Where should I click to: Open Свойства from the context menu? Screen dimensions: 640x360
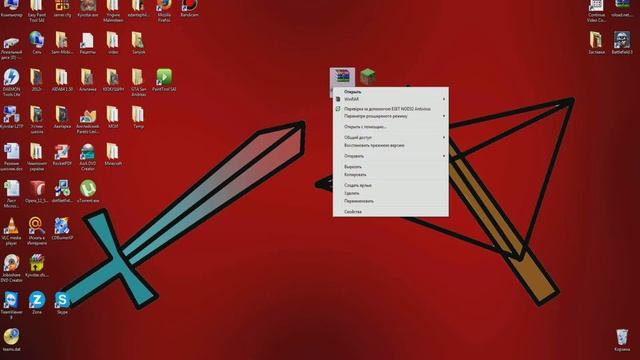pyautogui.click(x=353, y=212)
